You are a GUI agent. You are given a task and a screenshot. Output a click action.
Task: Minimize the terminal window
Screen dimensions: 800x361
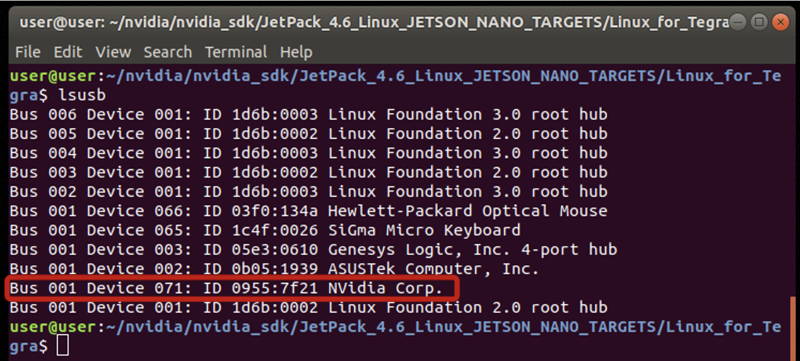(738, 22)
